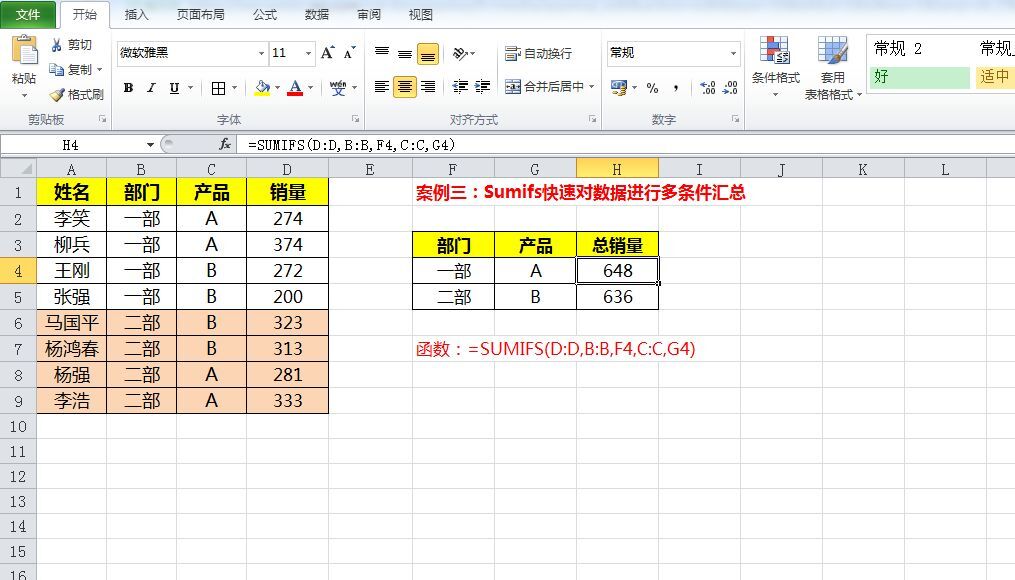Align text right
The height and width of the screenshot is (580, 1015).
point(428,87)
